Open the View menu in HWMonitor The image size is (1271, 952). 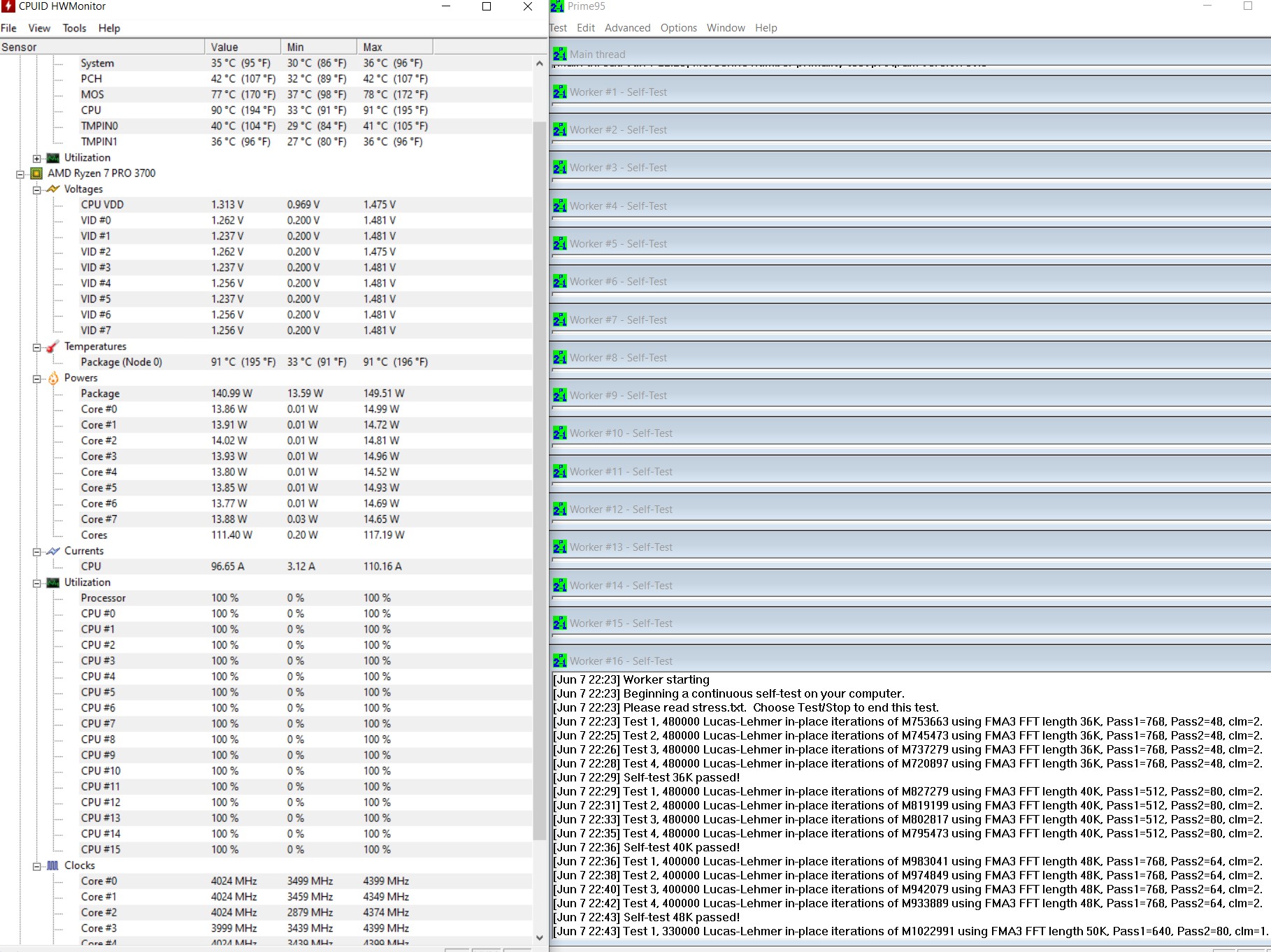pos(39,28)
